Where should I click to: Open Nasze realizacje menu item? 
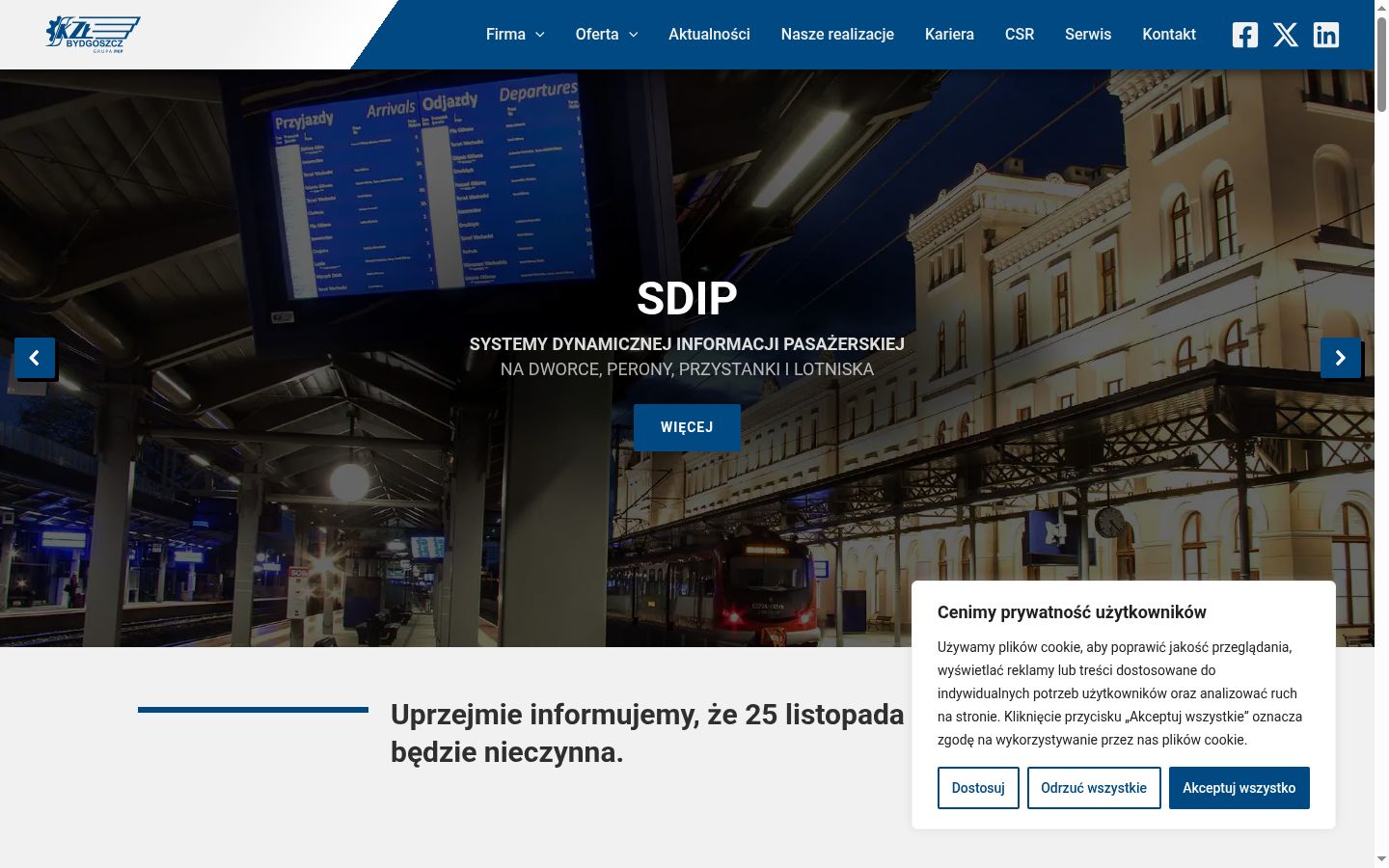(x=837, y=35)
